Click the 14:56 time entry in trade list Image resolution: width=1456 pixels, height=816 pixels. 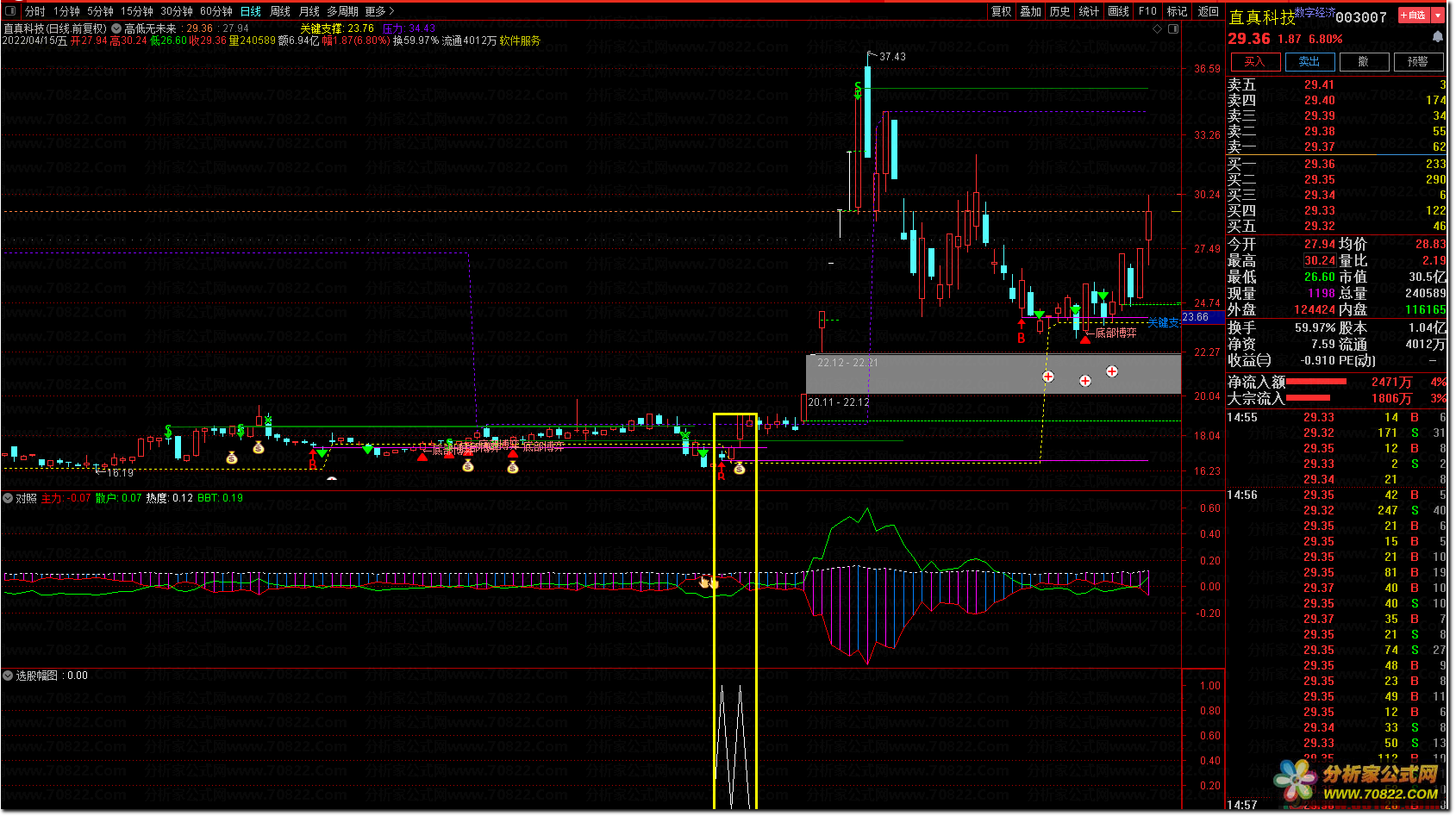click(x=1242, y=495)
